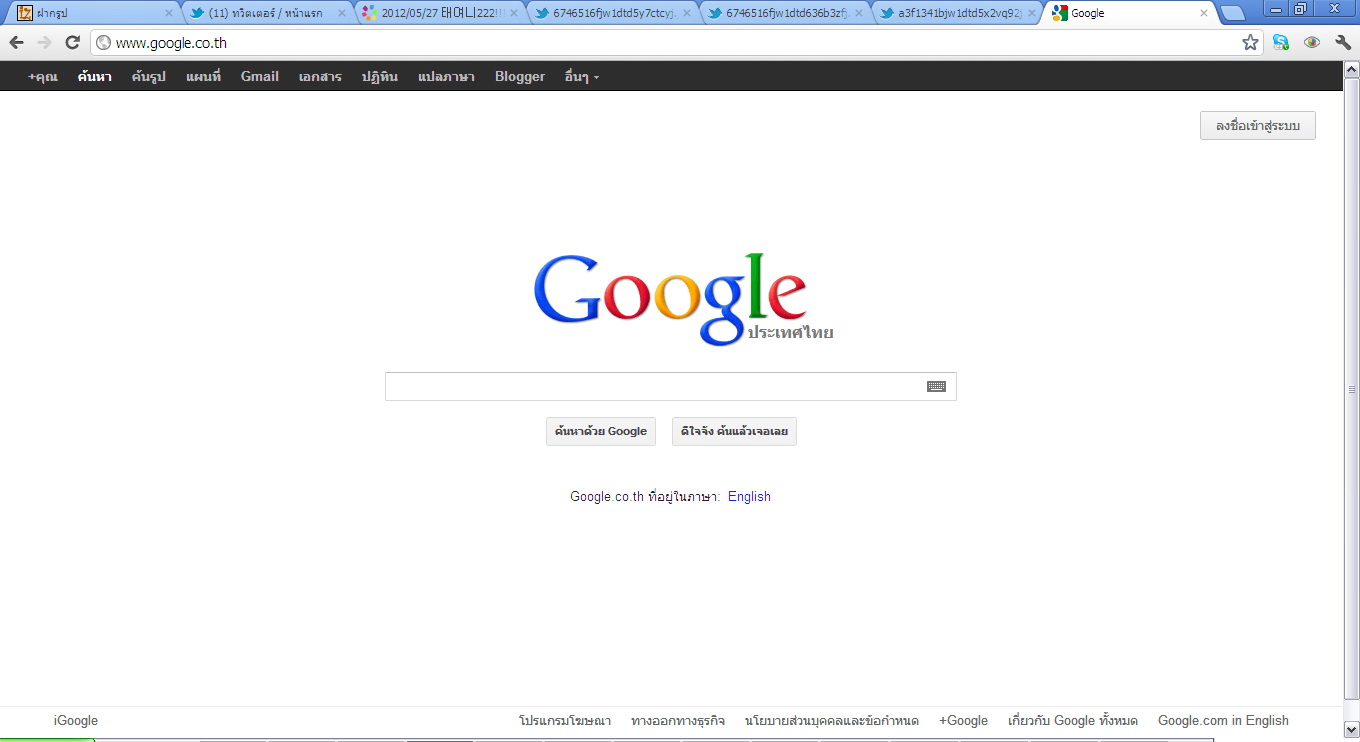Open Gmail from the Google bar
This screenshot has width=1360, height=742.
[260, 76]
